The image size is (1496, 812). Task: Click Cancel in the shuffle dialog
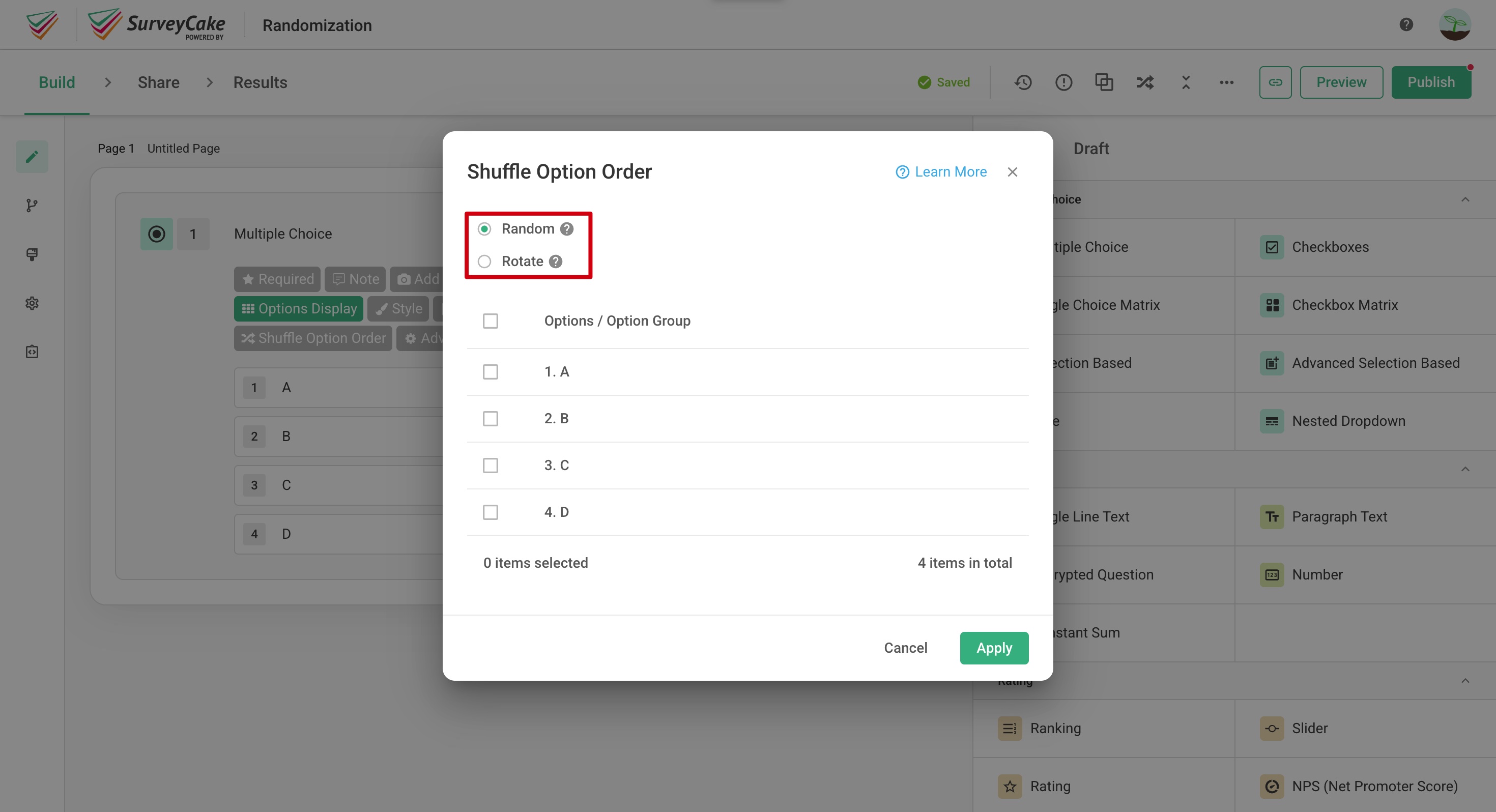click(905, 648)
